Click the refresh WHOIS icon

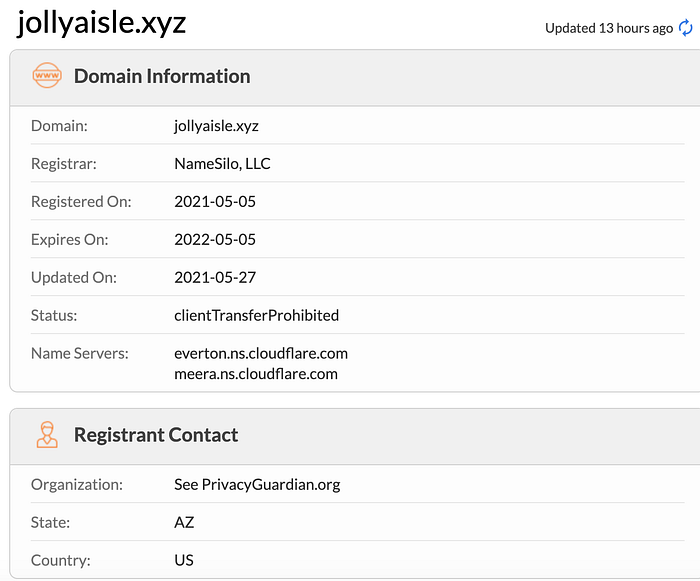click(x=686, y=28)
